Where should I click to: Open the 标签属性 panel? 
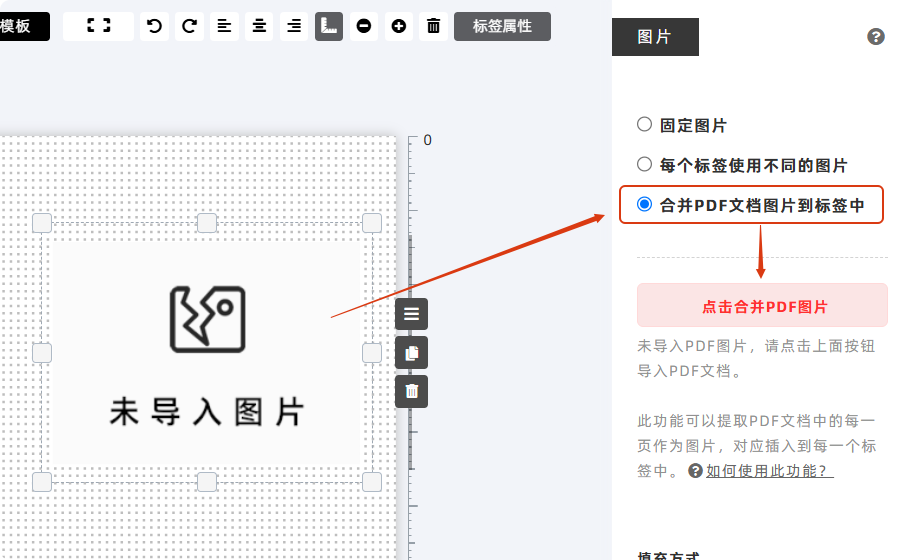pos(502,26)
